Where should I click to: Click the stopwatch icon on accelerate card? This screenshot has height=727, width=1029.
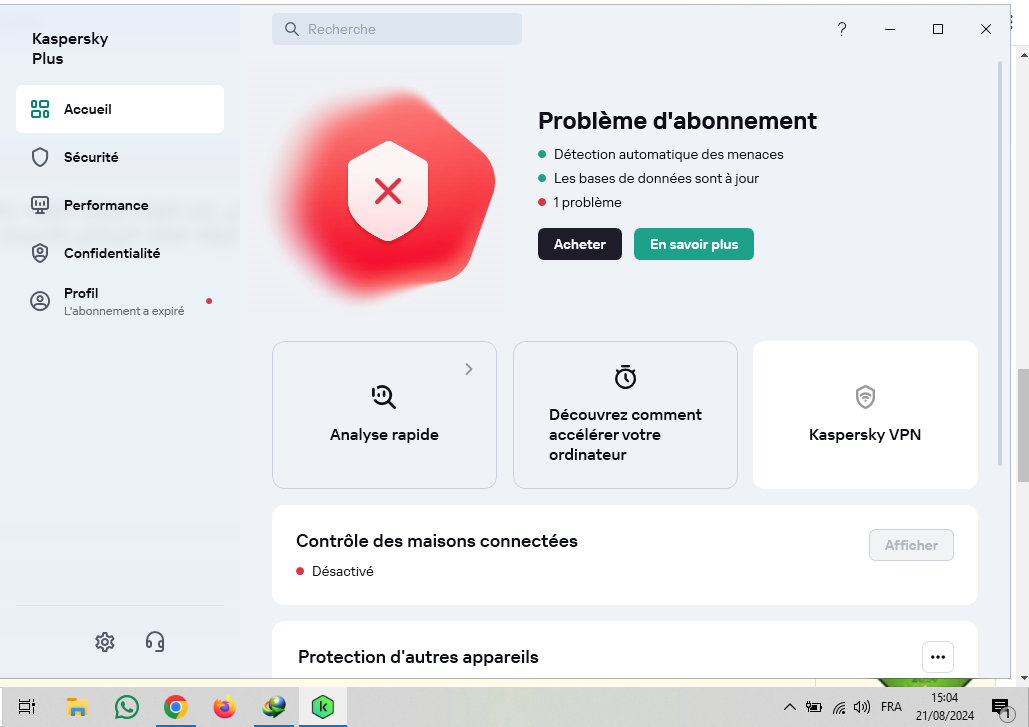point(625,377)
